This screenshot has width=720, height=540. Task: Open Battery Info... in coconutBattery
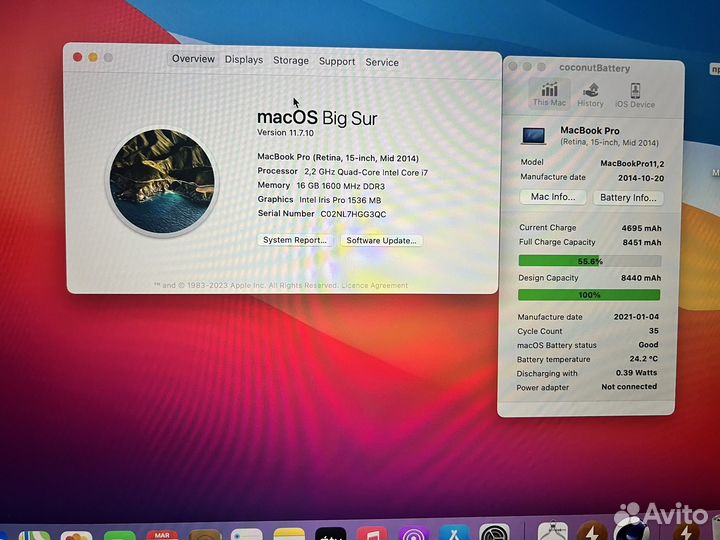point(628,198)
